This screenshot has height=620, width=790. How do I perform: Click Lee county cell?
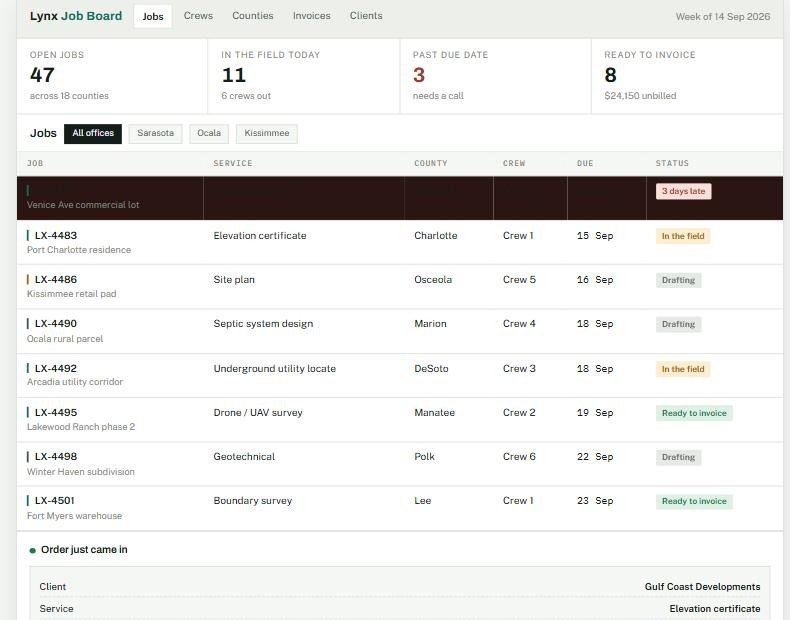click(x=422, y=501)
